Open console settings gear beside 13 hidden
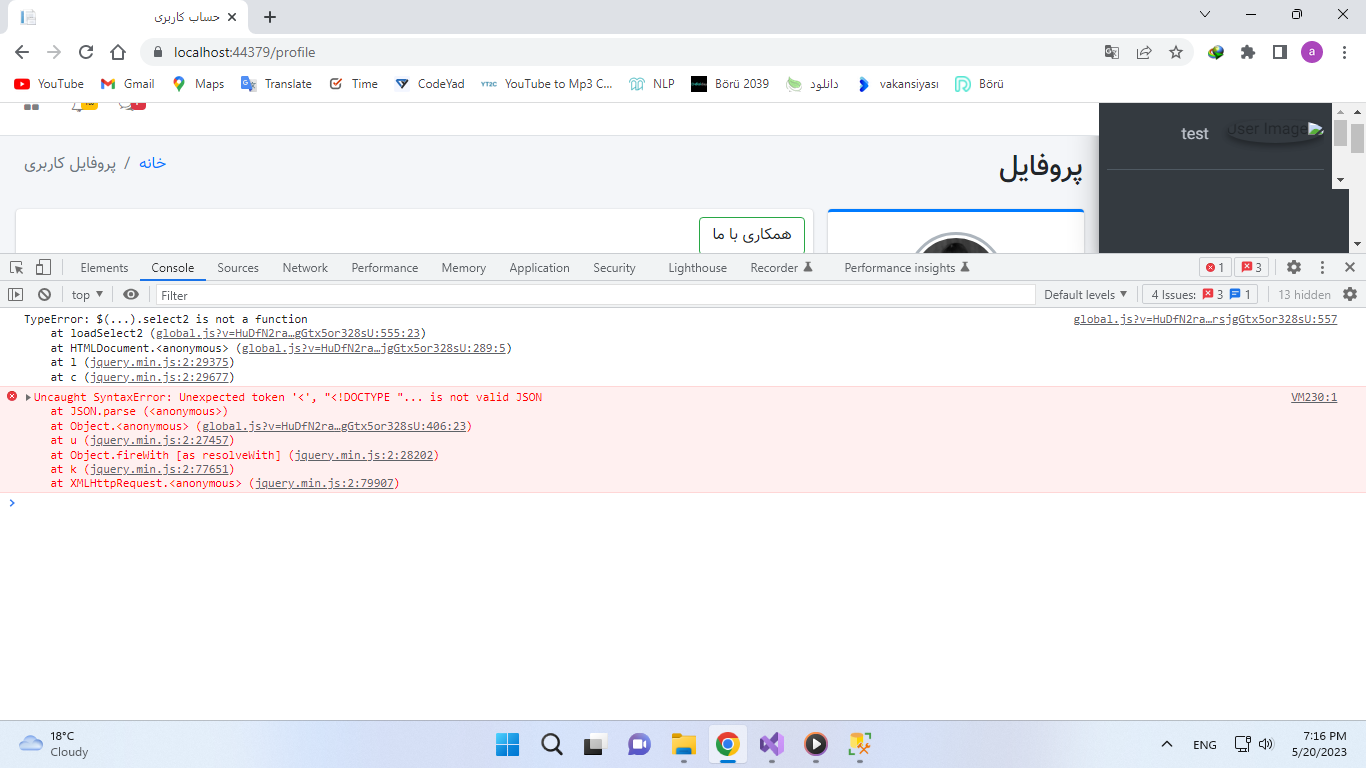 pos(1350,294)
